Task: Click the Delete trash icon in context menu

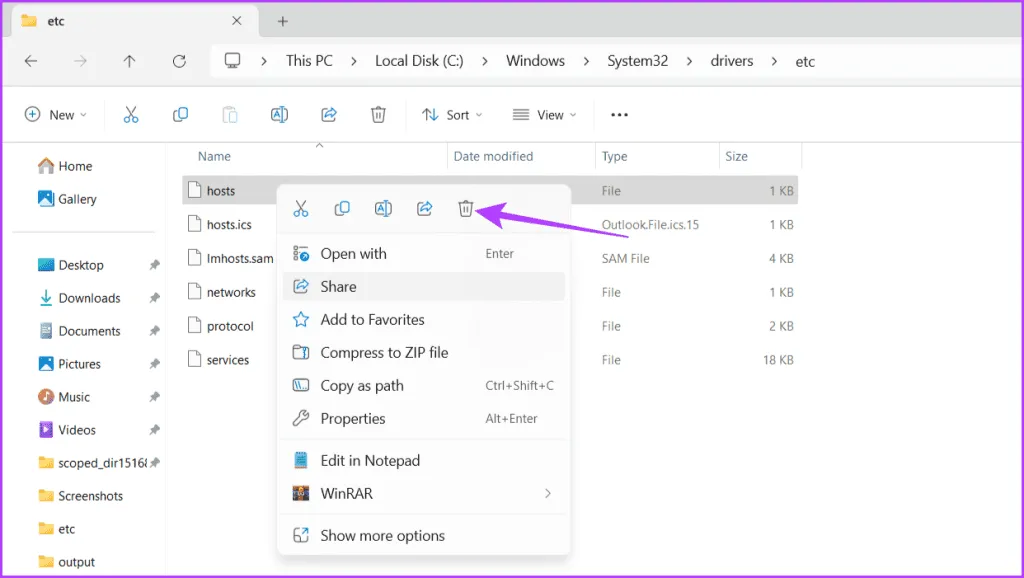Action: 465,208
